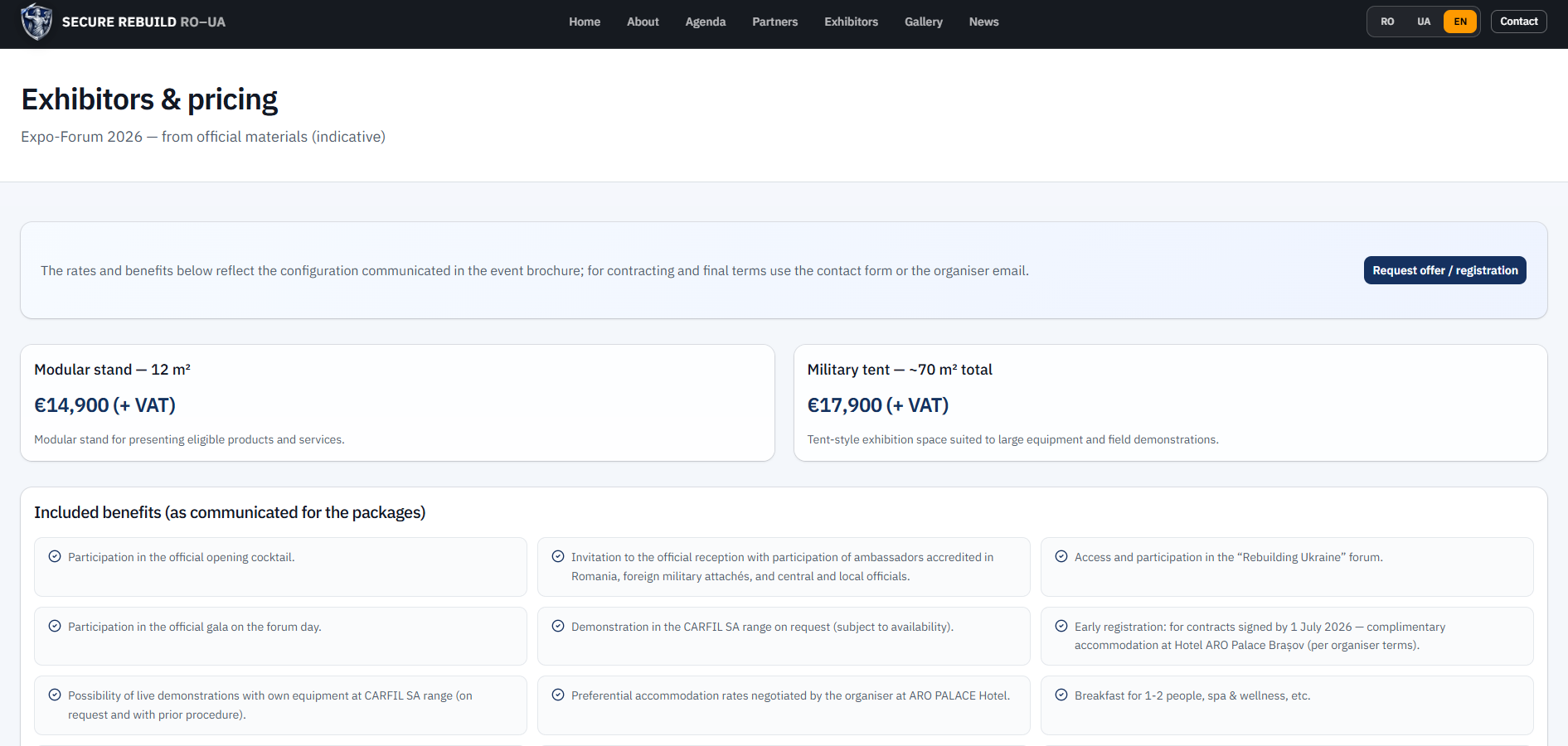Click check icon beside official gala participation
The width and height of the screenshot is (1568, 746).
point(55,626)
